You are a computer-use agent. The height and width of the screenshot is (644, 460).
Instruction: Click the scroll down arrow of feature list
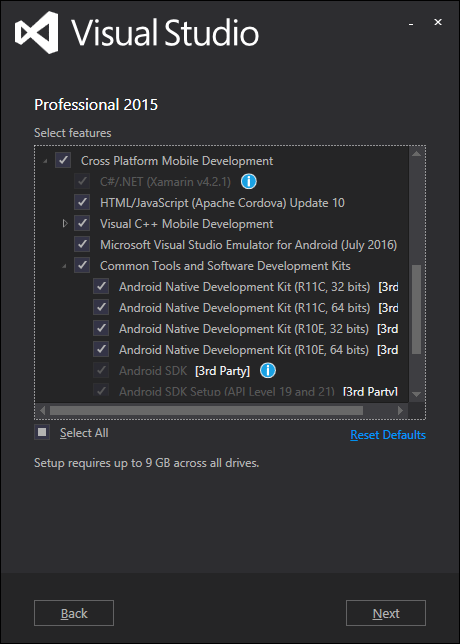416,394
